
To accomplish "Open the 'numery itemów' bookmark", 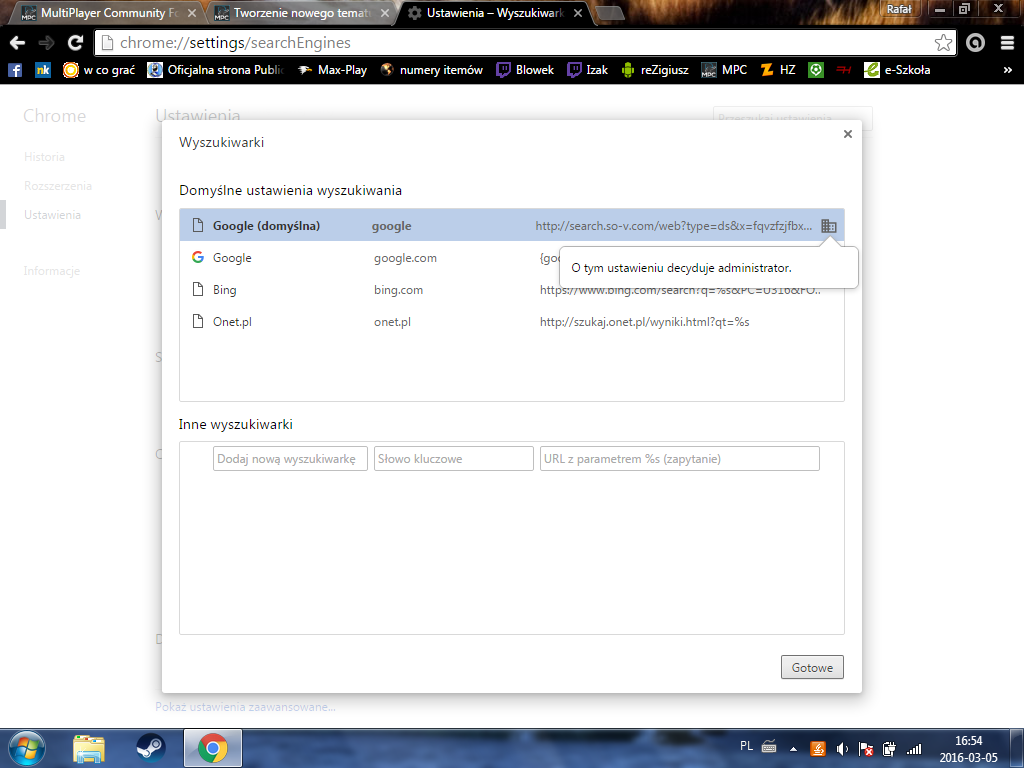I will pos(432,70).
